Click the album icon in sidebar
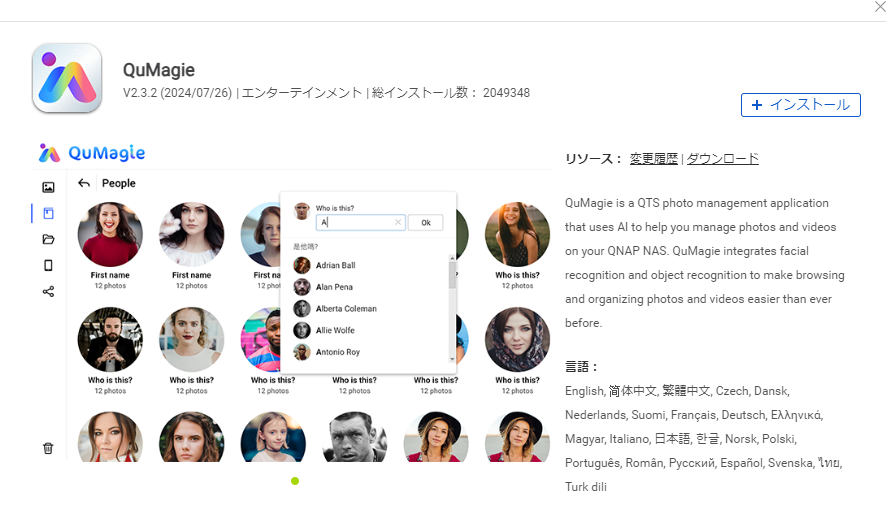Image resolution: width=886 pixels, height=529 pixels. (x=49, y=213)
